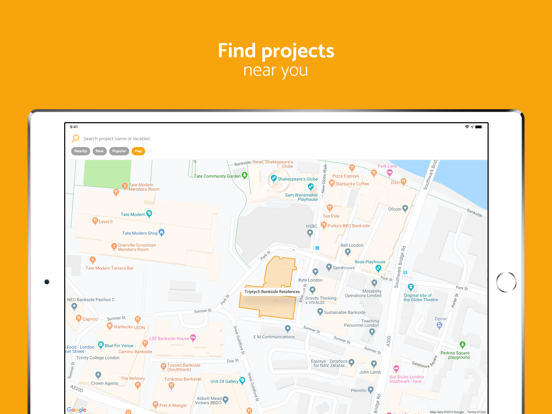This screenshot has width=552, height=414.
Task: Tap the Zizzi restaurant pin
Action: click(x=403, y=182)
